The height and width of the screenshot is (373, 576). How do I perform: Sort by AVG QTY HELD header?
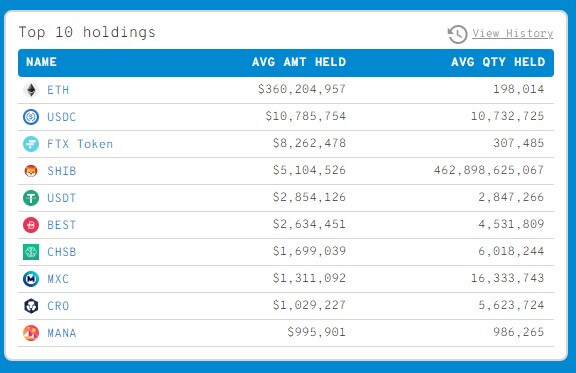(x=498, y=62)
